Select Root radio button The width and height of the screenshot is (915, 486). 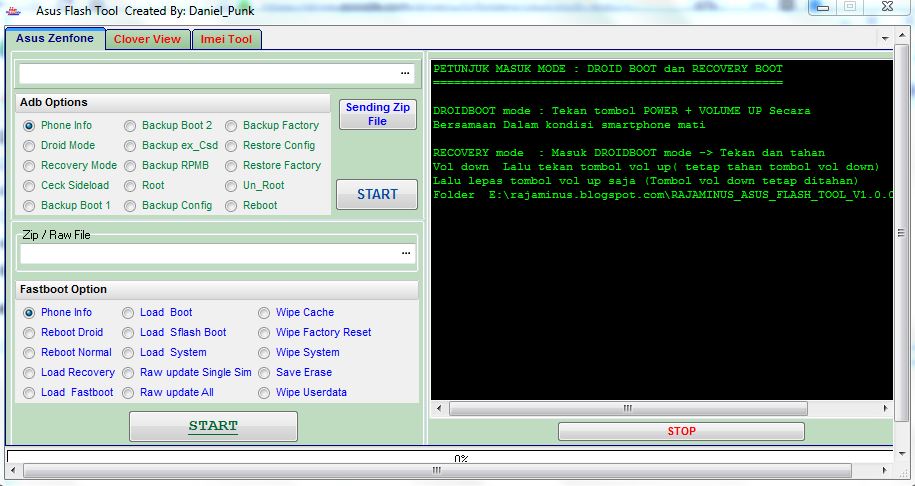[x=130, y=186]
